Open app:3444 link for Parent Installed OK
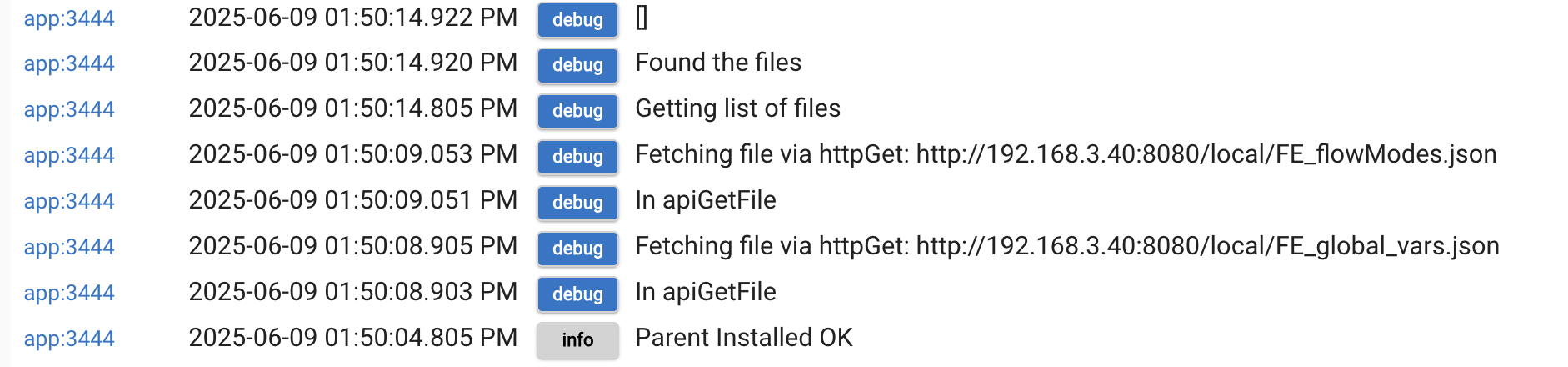1568x367 pixels. click(69, 339)
